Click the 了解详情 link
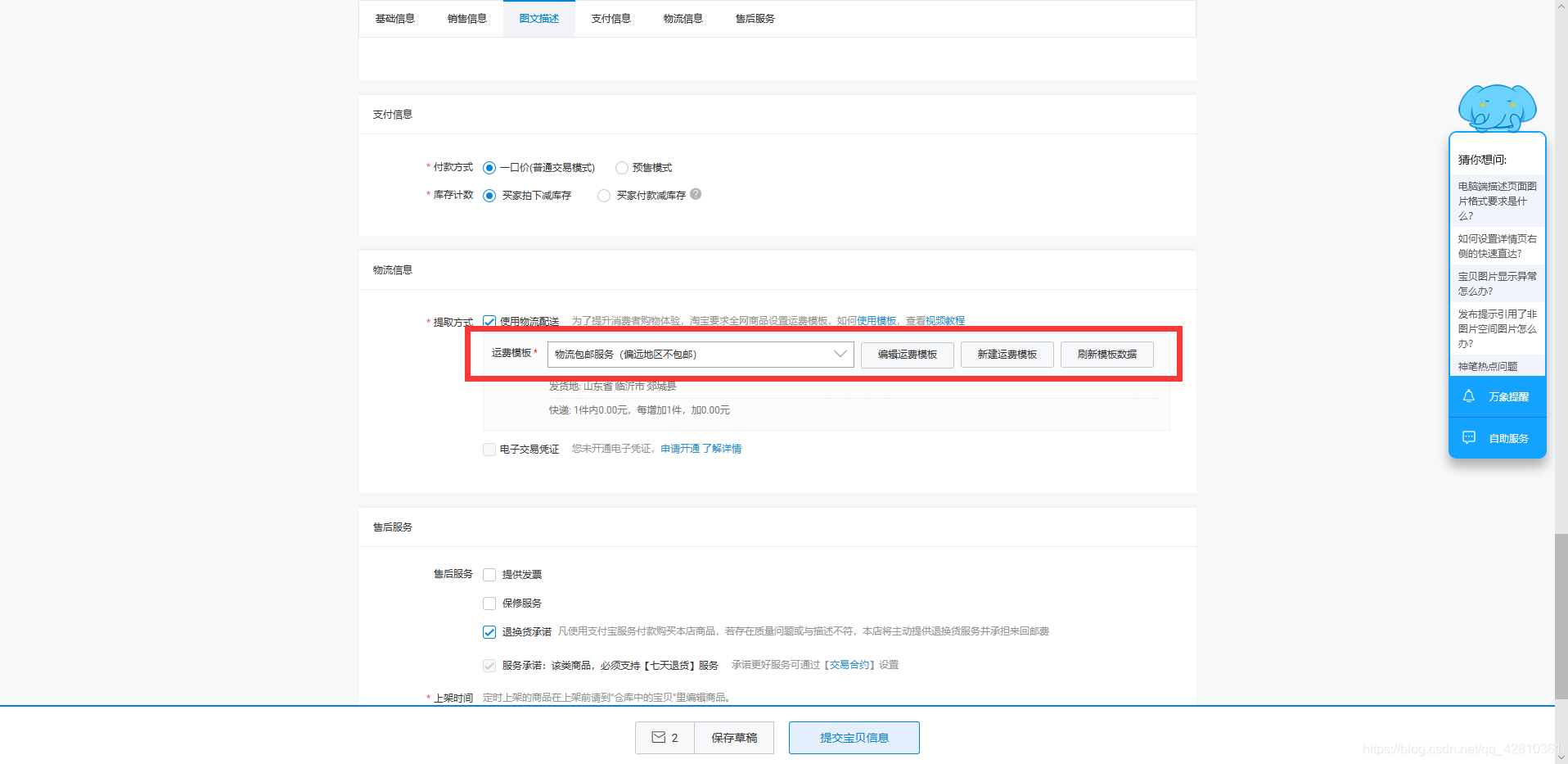Viewport: 1568px width, 764px height. point(722,449)
